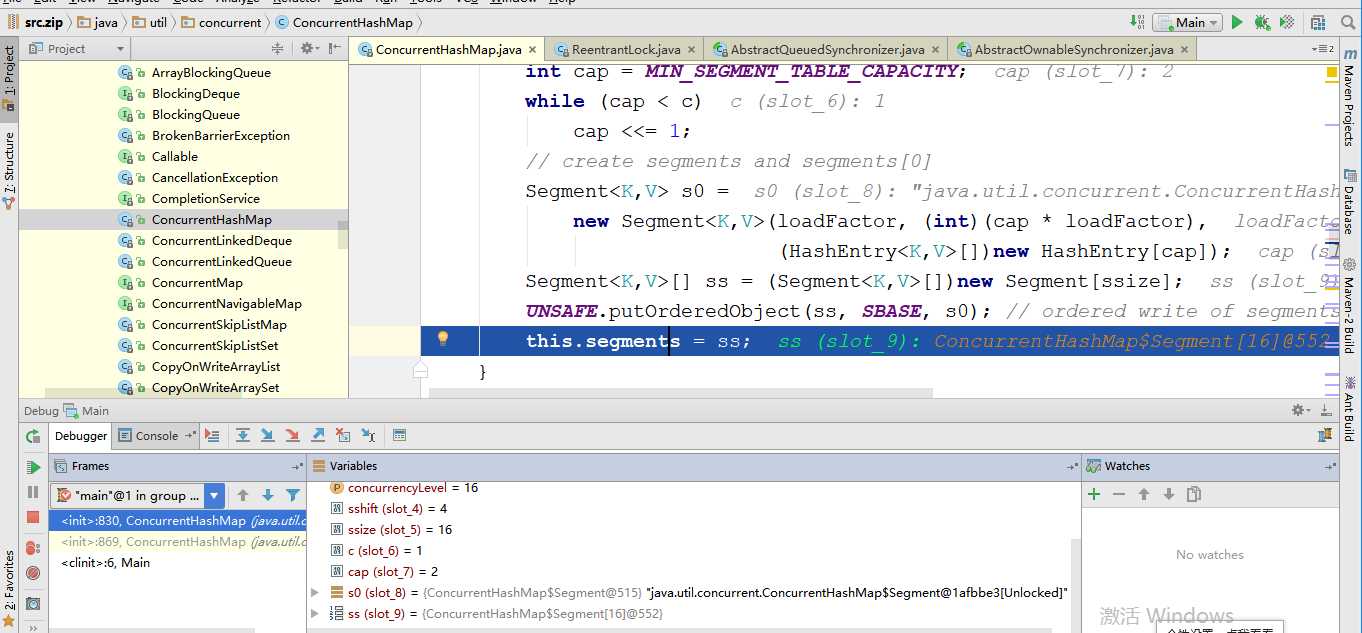Restore Debug layout icon at right
This screenshot has width=1362, height=633.
(1325, 435)
